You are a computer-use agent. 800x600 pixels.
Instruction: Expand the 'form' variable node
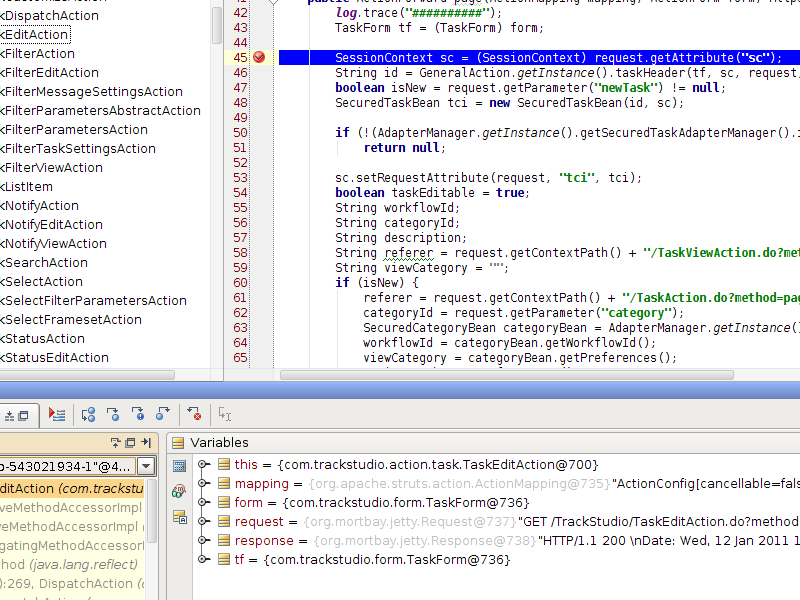pos(203,503)
